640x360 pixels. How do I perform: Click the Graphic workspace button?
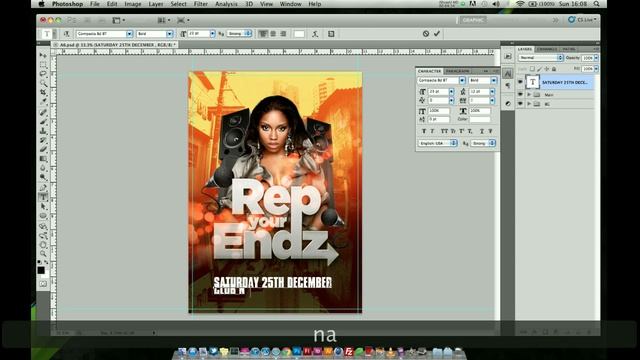(473, 20)
